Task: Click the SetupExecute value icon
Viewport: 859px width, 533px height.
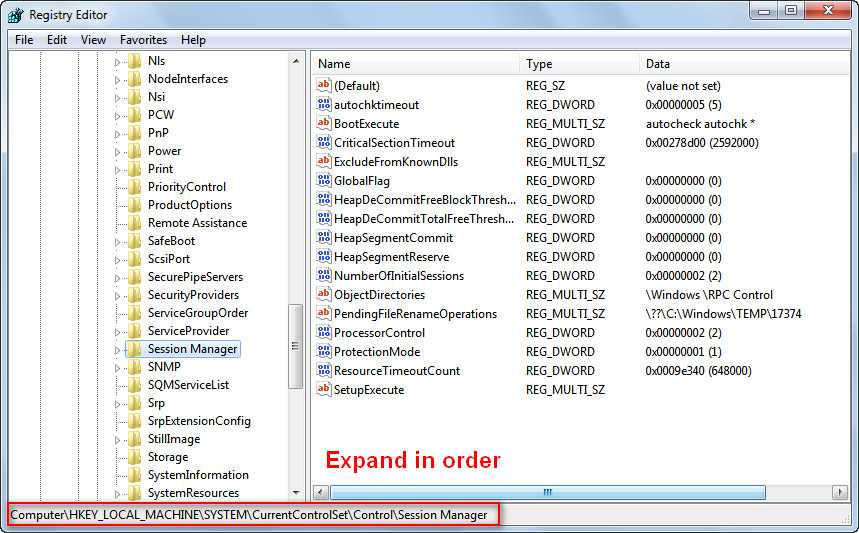Action: [x=323, y=390]
